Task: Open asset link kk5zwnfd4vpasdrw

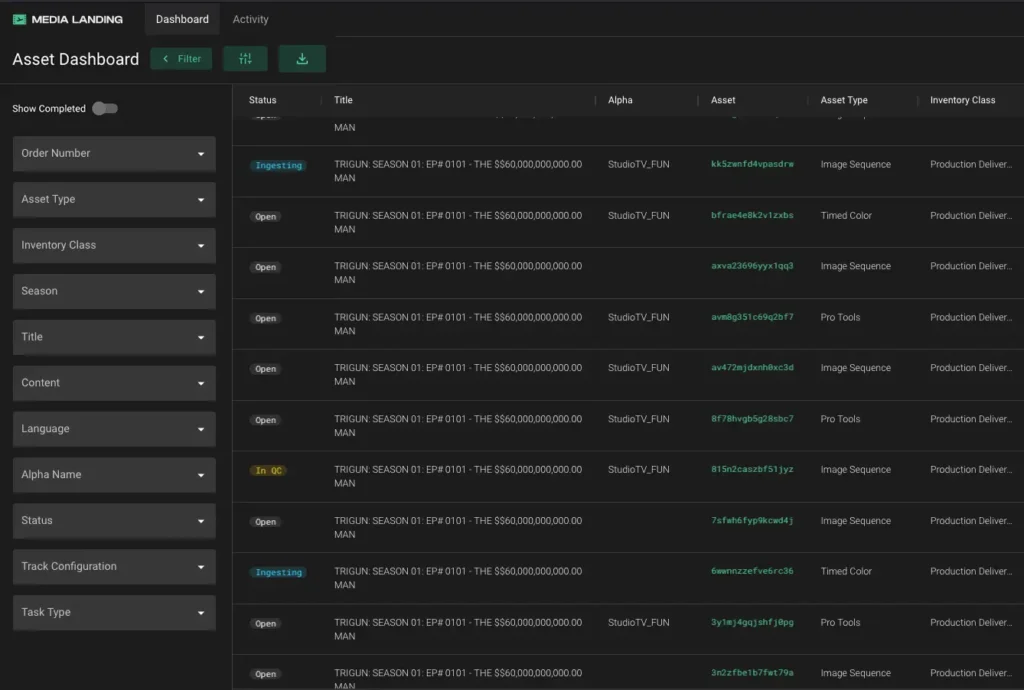Action: (x=752, y=164)
